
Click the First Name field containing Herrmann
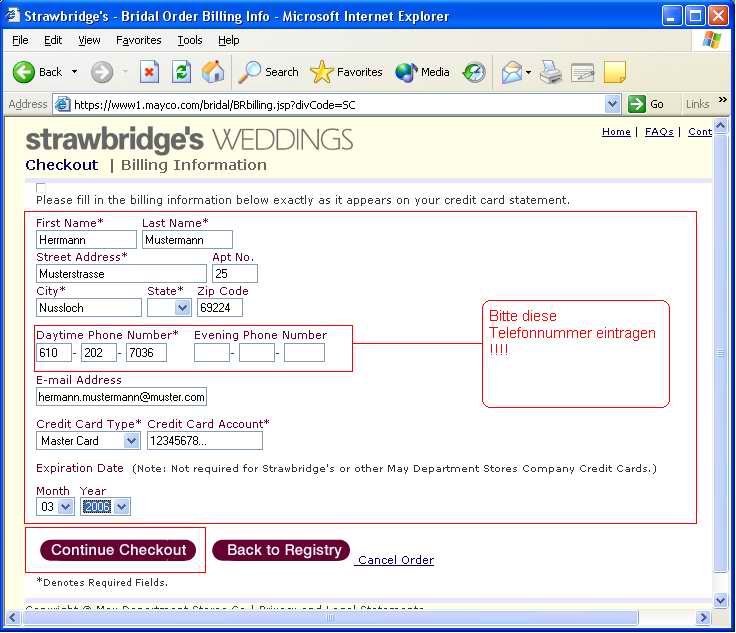[x=86, y=240]
